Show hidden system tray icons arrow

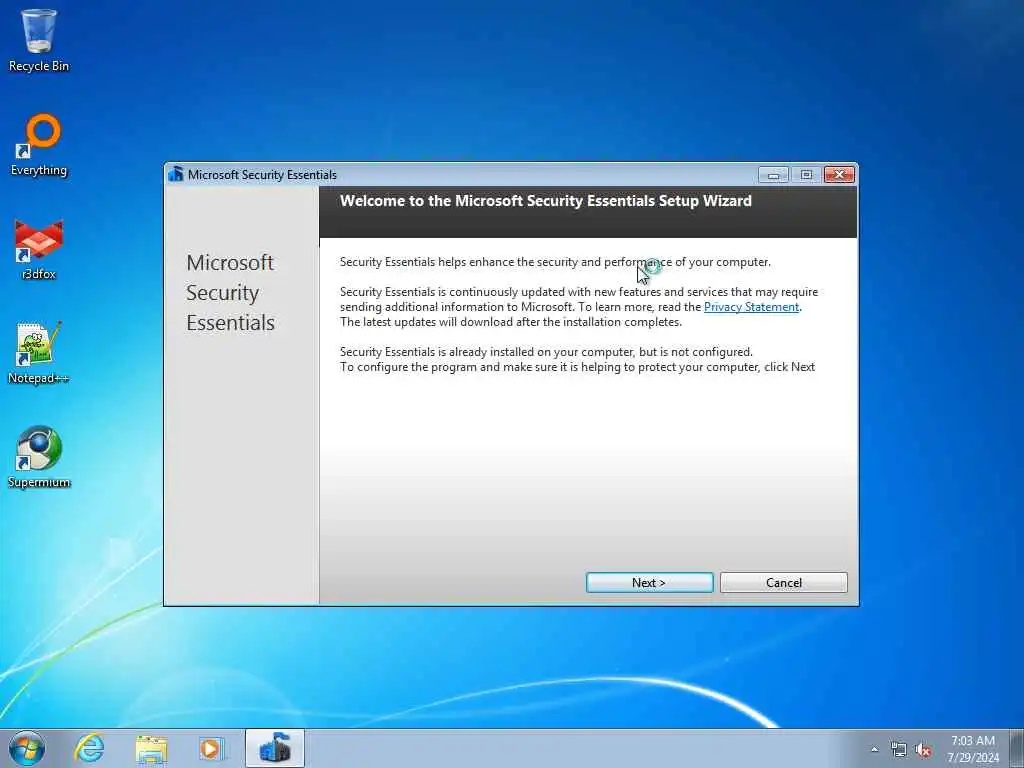pyautogui.click(x=874, y=750)
